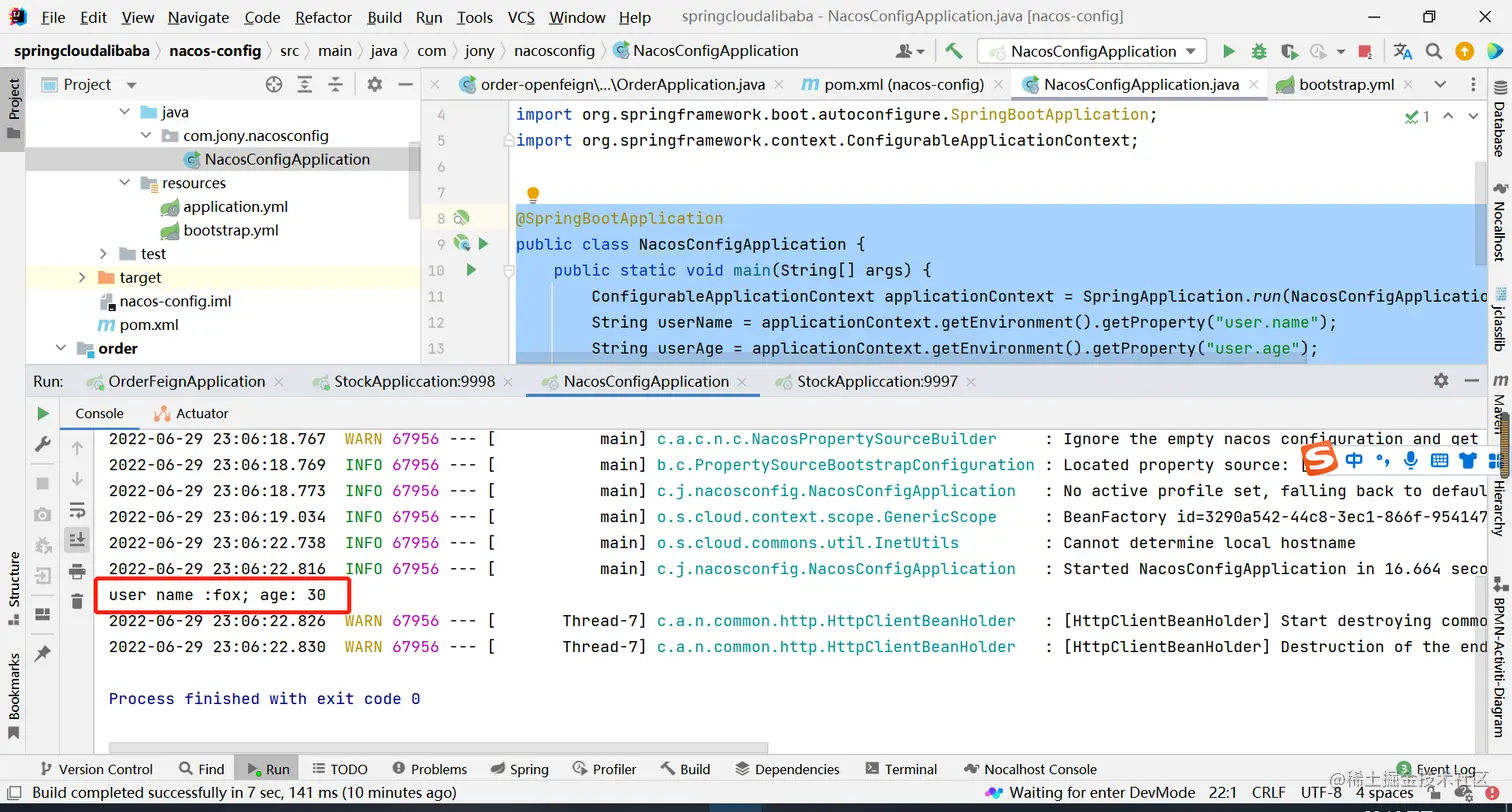1512x812 pixels.
Task: Open Run panel settings gear
Action: pos(1441,381)
